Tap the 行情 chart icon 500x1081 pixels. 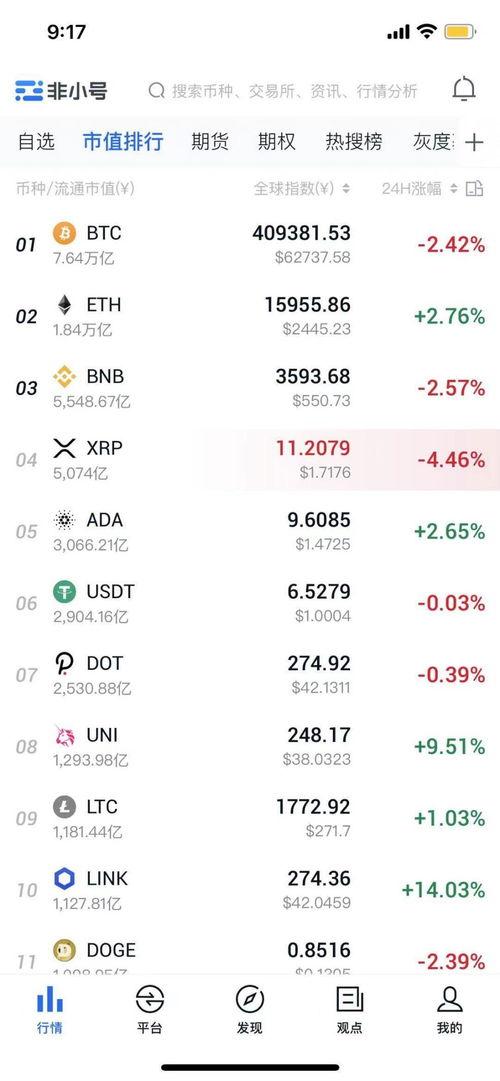pos(50,998)
